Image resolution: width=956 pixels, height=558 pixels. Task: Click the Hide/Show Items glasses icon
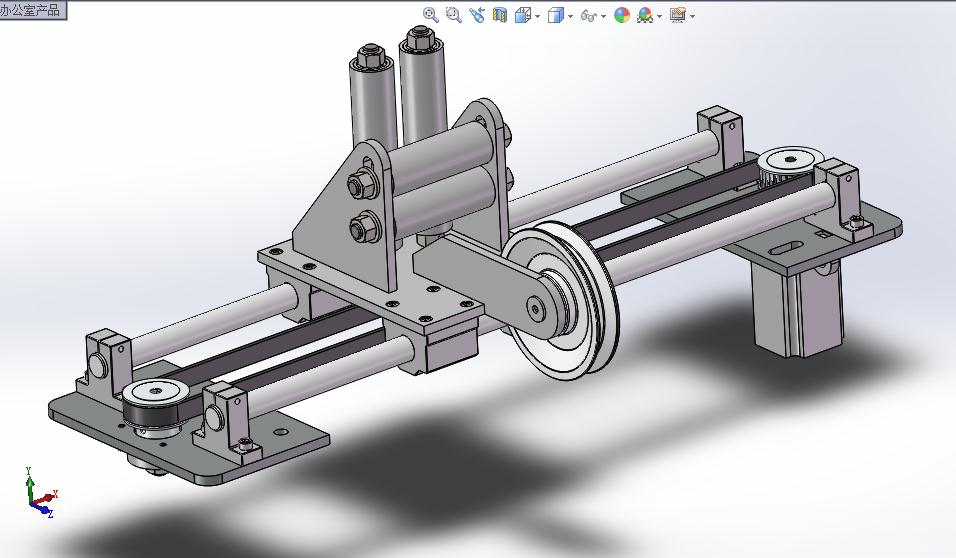coord(588,16)
